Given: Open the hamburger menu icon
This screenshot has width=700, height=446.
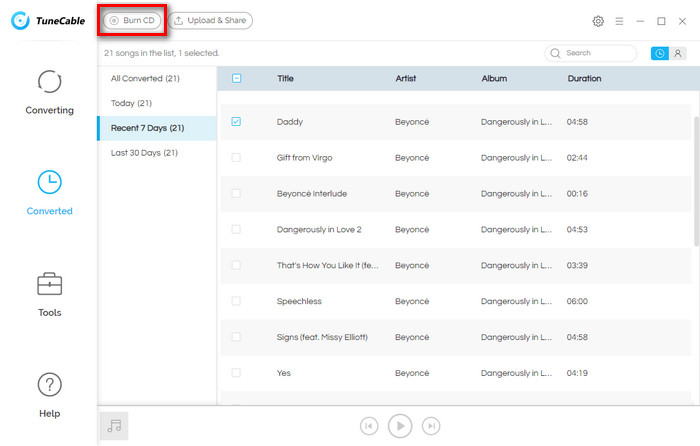Looking at the screenshot, I should point(619,21).
